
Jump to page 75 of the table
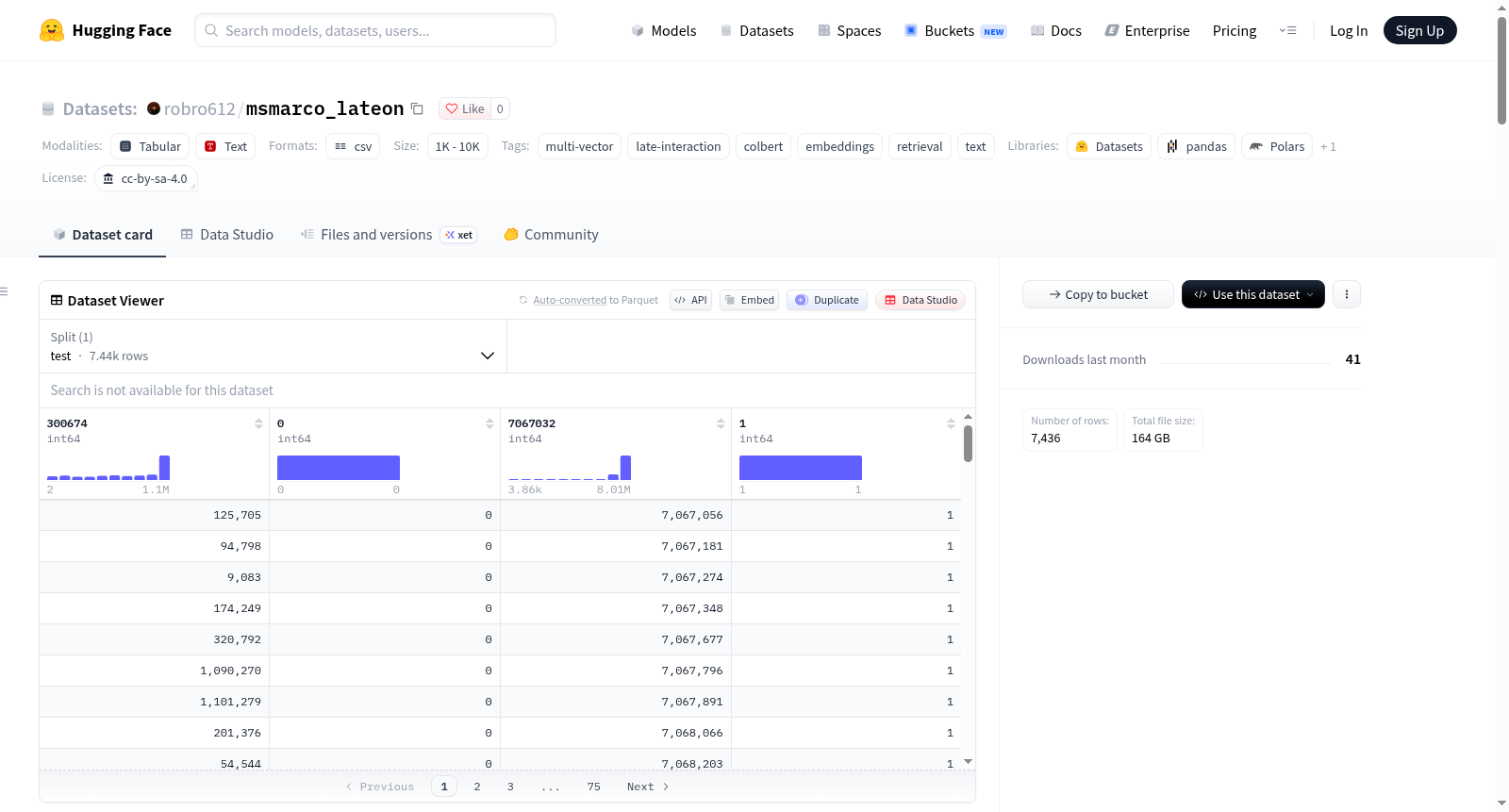[593, 787]
